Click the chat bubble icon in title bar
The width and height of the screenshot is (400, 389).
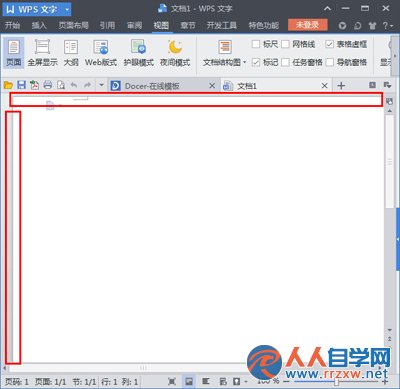[357, 26]
